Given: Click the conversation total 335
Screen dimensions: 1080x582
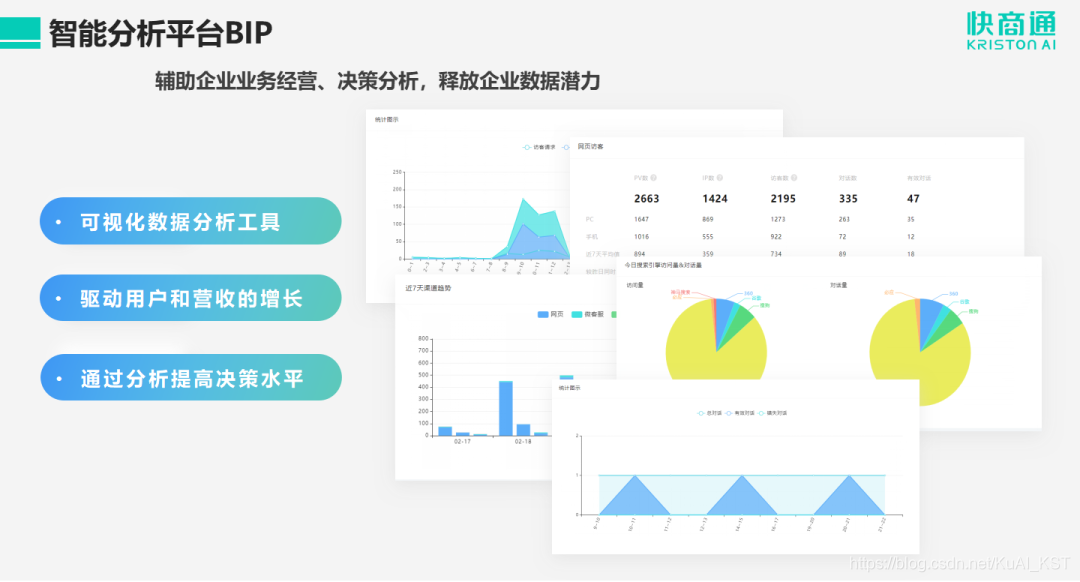Looking at the screenshot, I should click(x=848, y=198).
